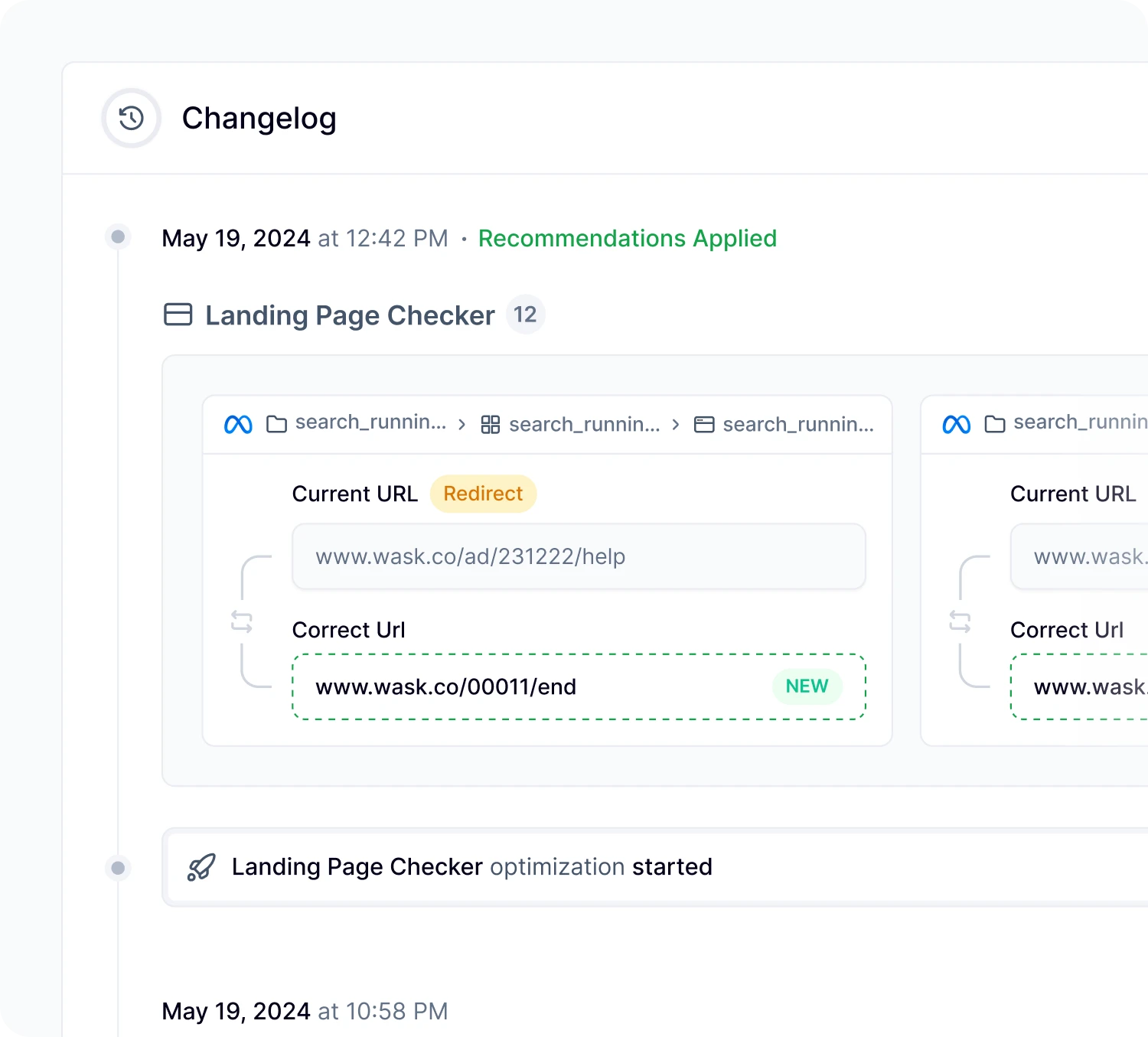Click the ad set grid breadcrumb item
Screen dimensions: 1148x1037
point(570,424)
